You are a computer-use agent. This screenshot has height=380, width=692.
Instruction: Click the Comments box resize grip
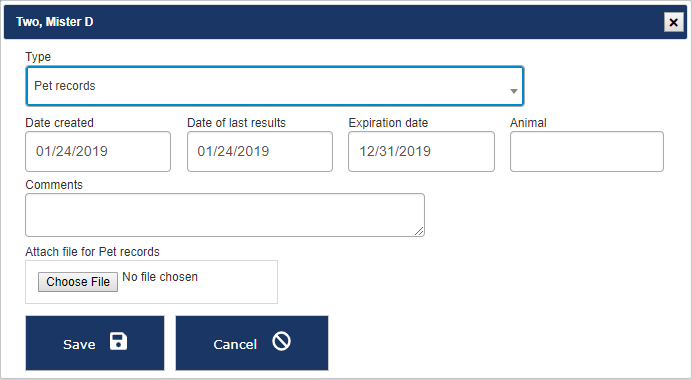pyautogui.click(x=419, y=231)
